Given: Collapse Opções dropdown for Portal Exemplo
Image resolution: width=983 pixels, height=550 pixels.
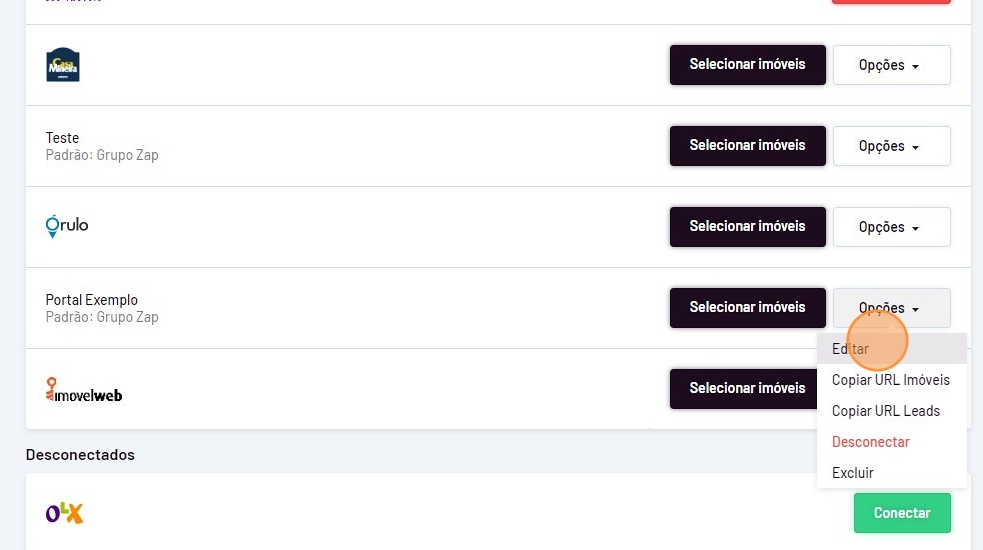Looking at the screenshot, I should click(891, 308).
